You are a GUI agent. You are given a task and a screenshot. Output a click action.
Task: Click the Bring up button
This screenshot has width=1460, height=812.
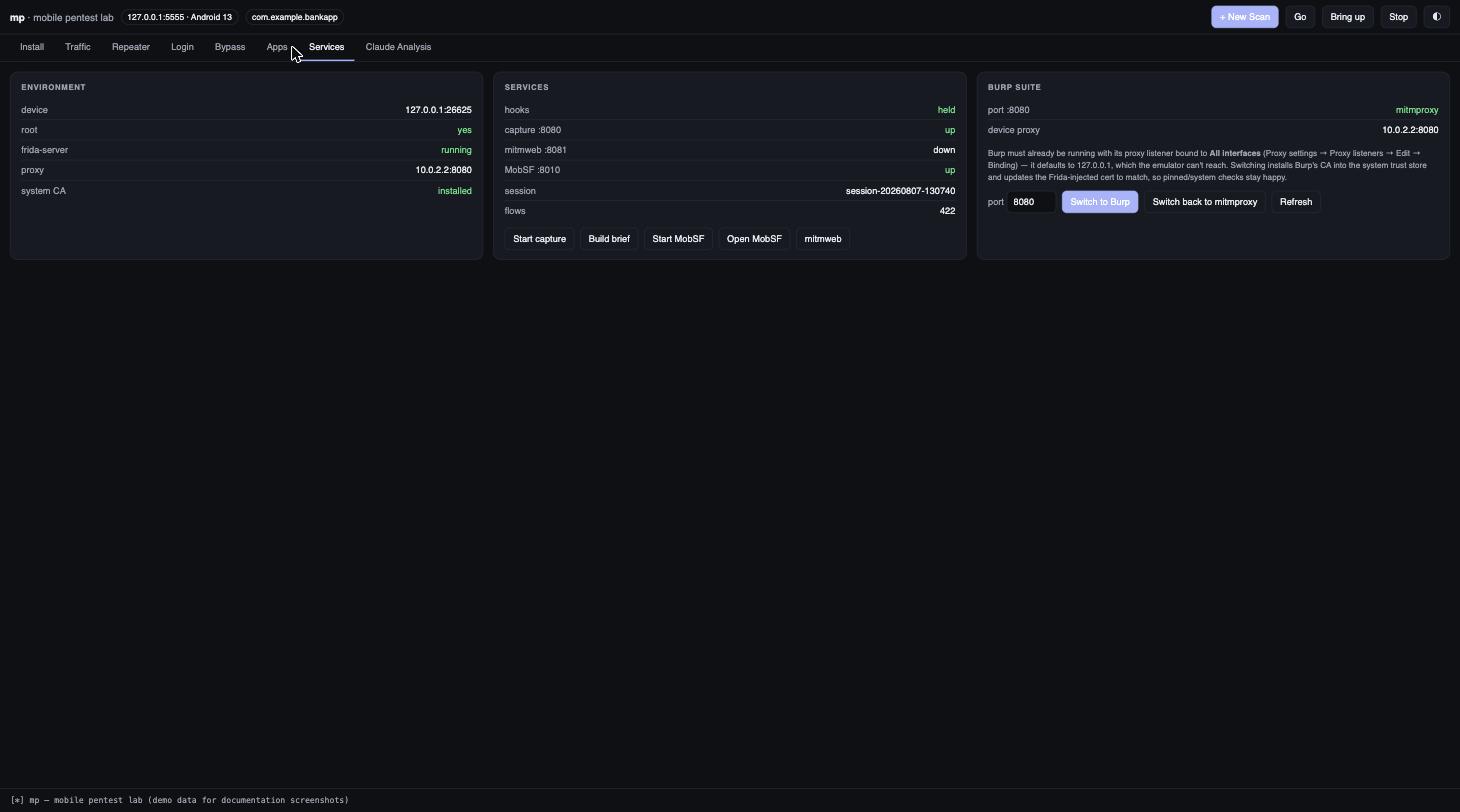[1347, 17]
